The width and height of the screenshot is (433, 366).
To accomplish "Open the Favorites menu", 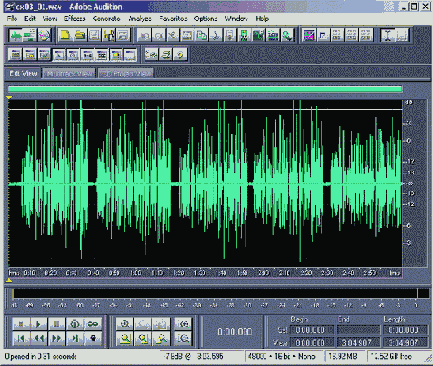I will point(173,19).
